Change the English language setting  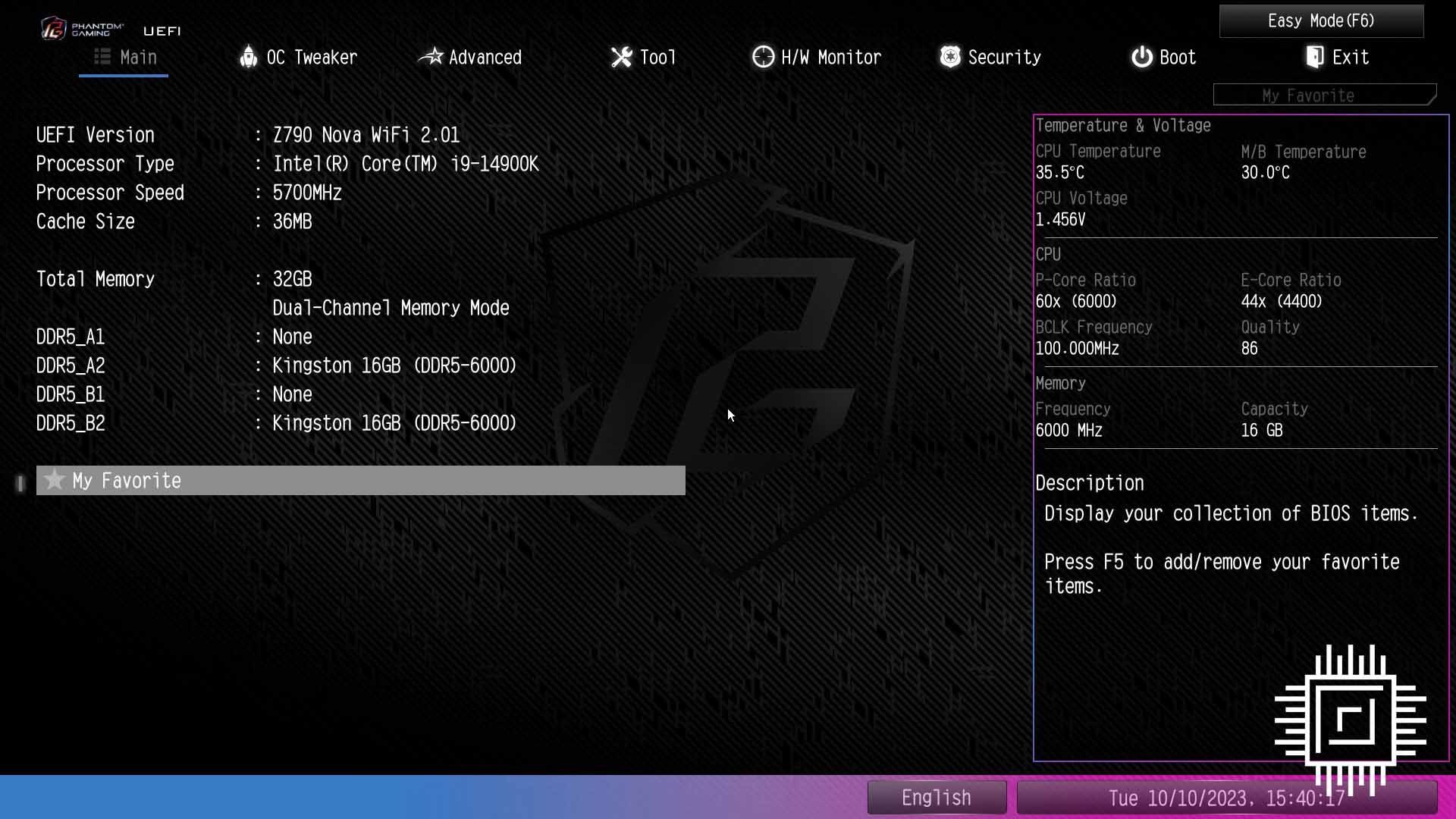(x=937, y=798)
